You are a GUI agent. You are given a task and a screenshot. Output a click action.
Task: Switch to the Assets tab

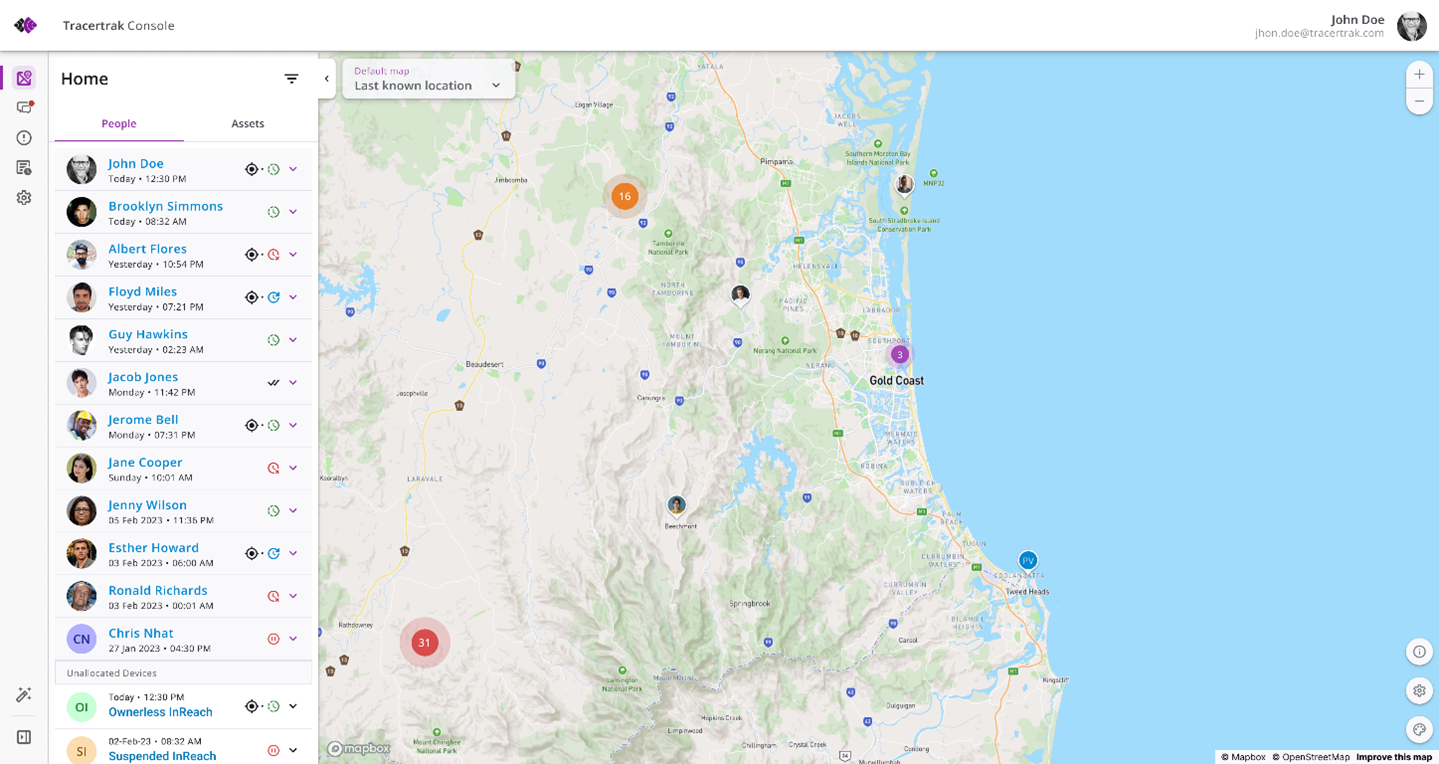(x=248, y=124)
